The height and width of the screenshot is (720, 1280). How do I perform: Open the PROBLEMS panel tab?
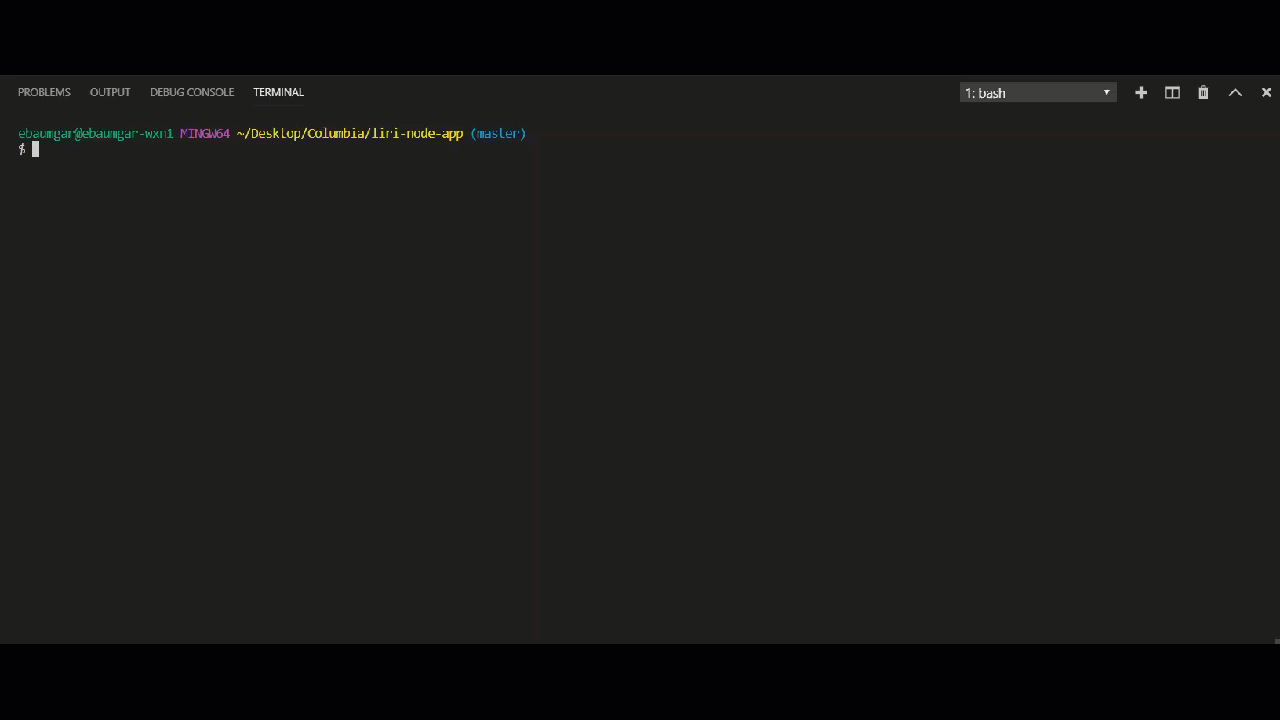[x=44, y=92]
